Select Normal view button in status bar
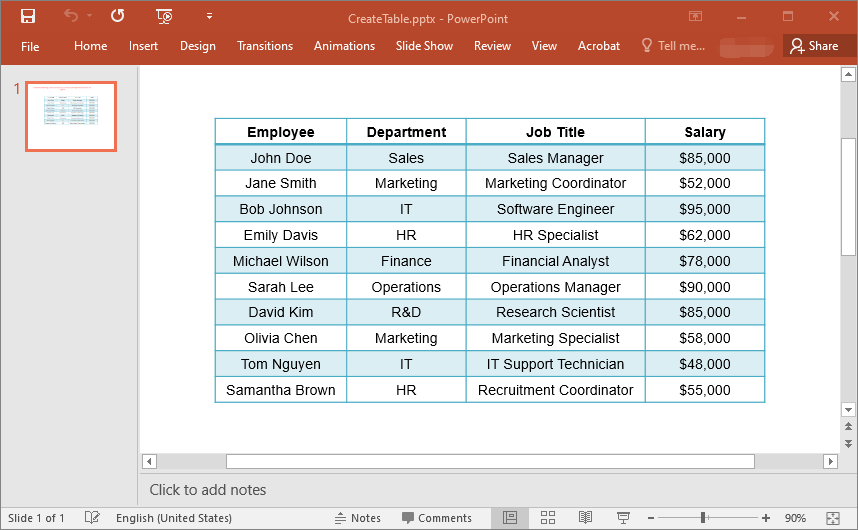Screen dimensions: 858x530 click(x=510, y=517)
